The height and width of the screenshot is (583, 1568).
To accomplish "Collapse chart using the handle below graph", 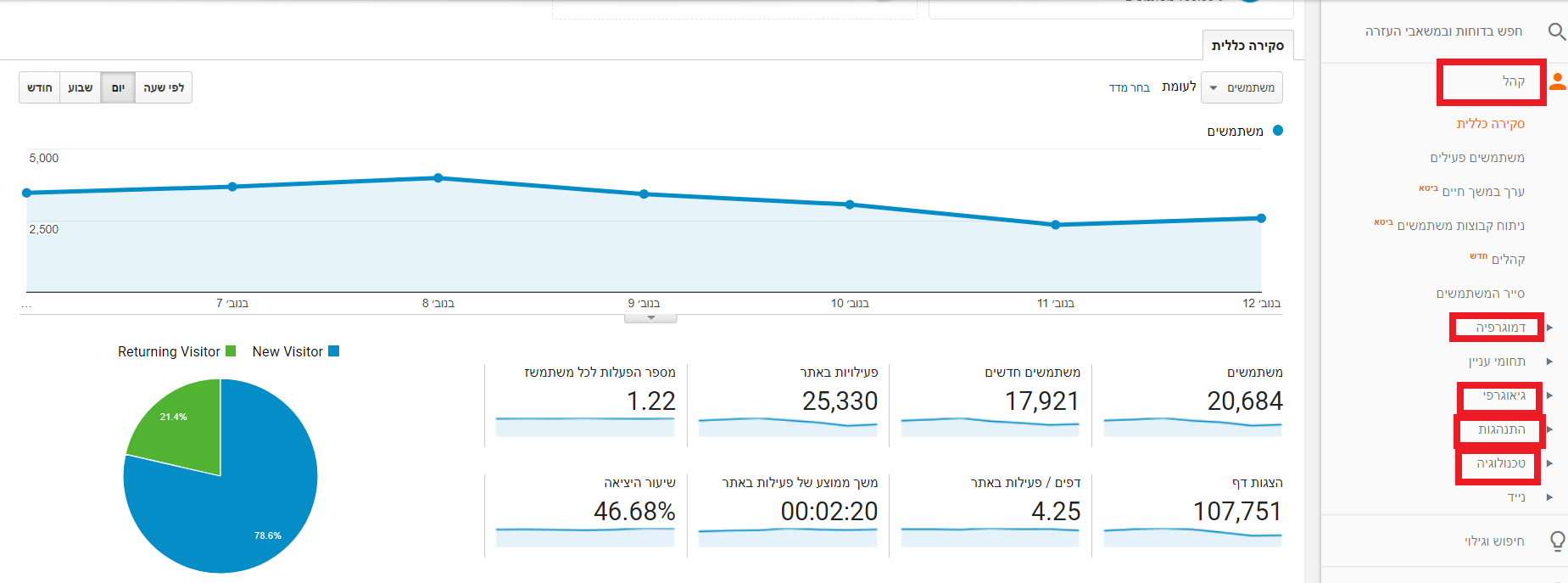I will coord(650,318).
